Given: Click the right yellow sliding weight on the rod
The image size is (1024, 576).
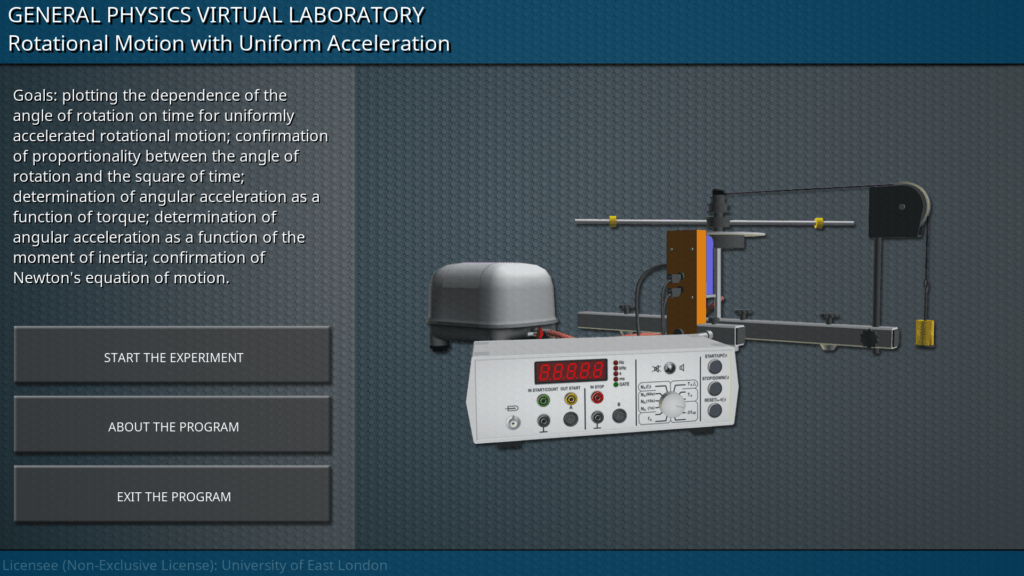Looking at the screenshot, I should pyautogui.click(x=817, y=221).
